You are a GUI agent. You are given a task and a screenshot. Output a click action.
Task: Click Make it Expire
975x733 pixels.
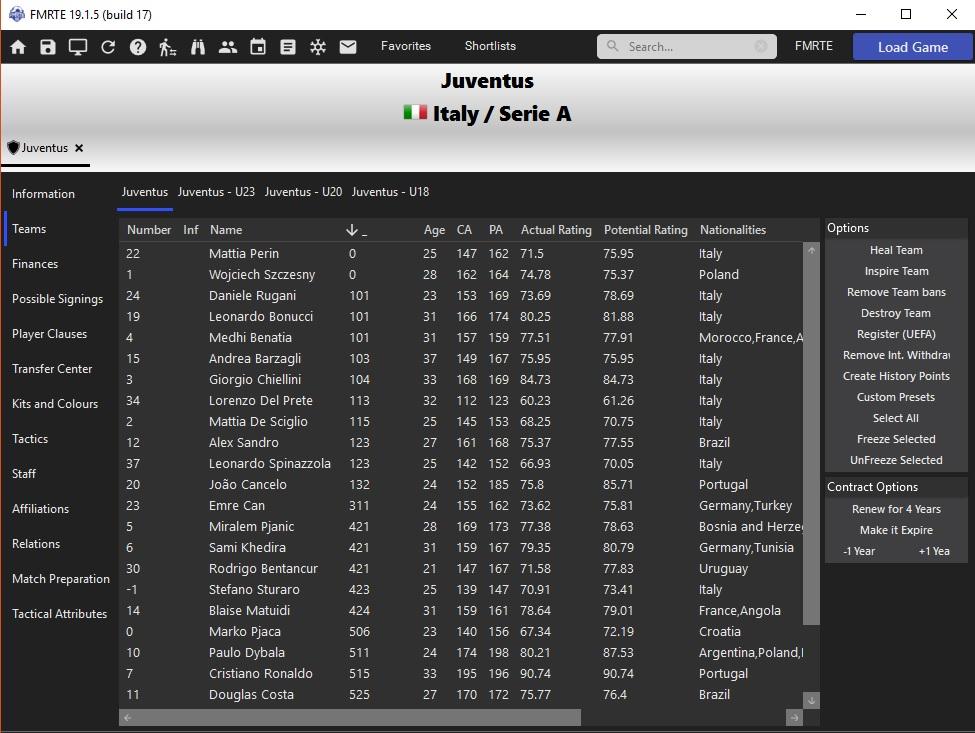coord(896,530)
